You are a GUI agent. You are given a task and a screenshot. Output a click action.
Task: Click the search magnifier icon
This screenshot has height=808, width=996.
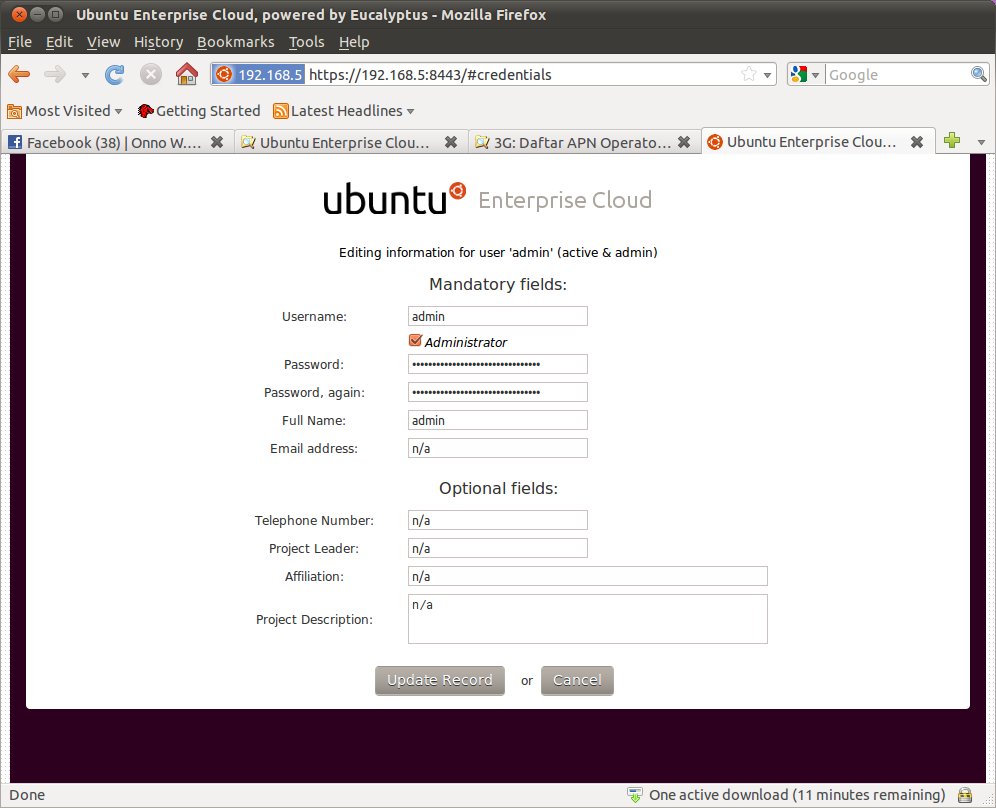(x=979, y=74)
